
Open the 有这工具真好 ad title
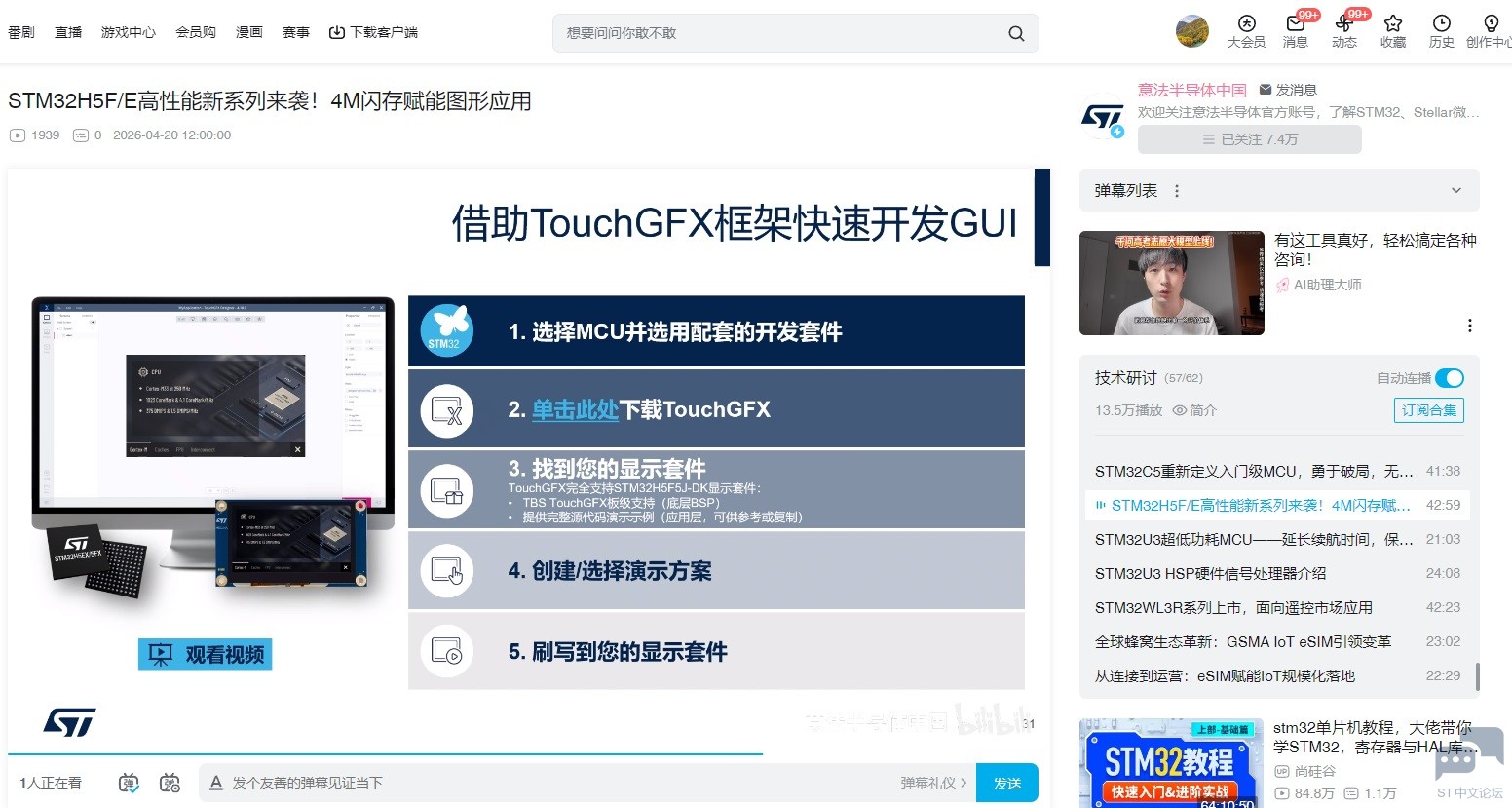(1376, 250)
